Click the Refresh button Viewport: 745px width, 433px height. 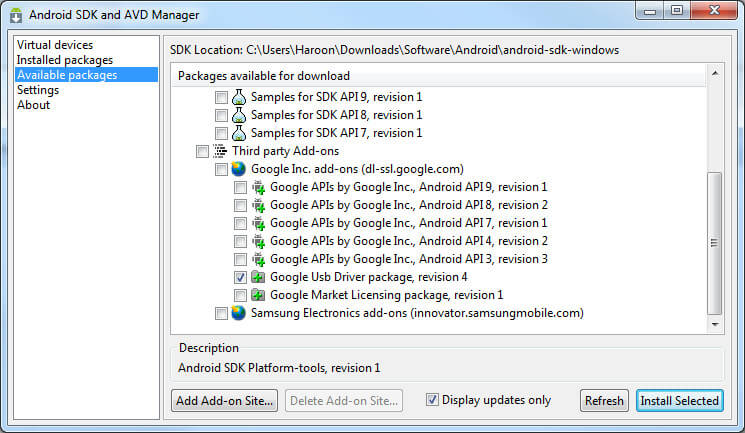[604, 401]
